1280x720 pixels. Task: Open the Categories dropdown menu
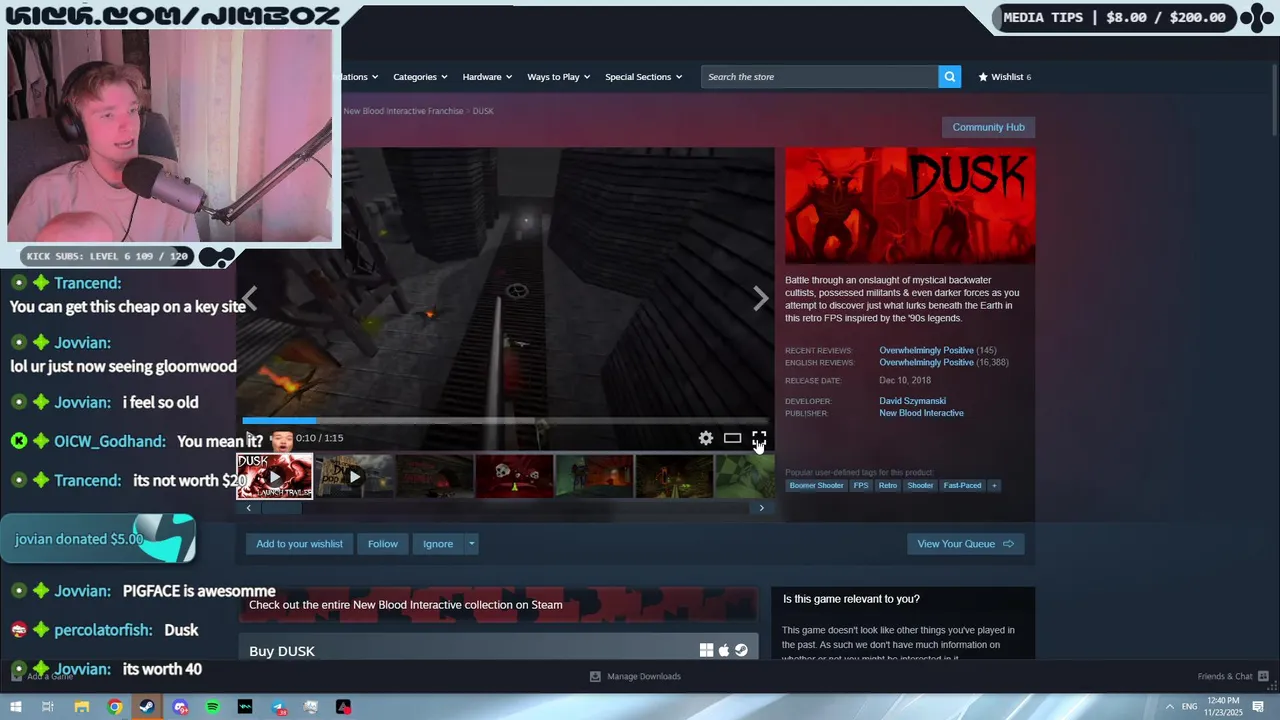coord(419,77)
